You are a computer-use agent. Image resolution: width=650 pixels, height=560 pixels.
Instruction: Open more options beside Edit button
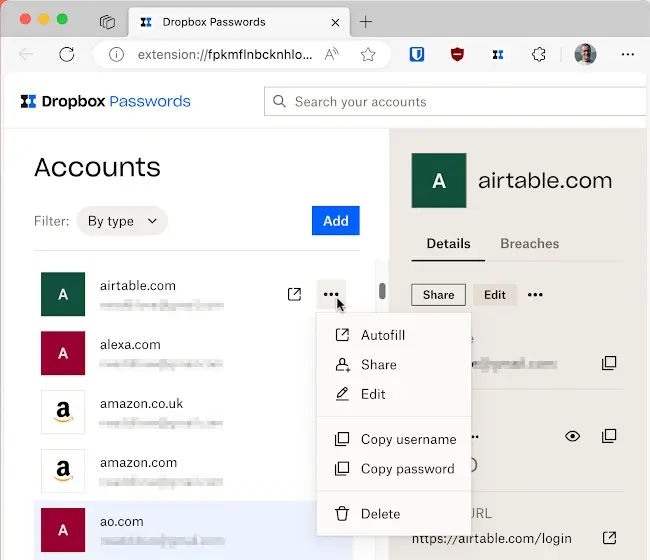pos(535,295)
